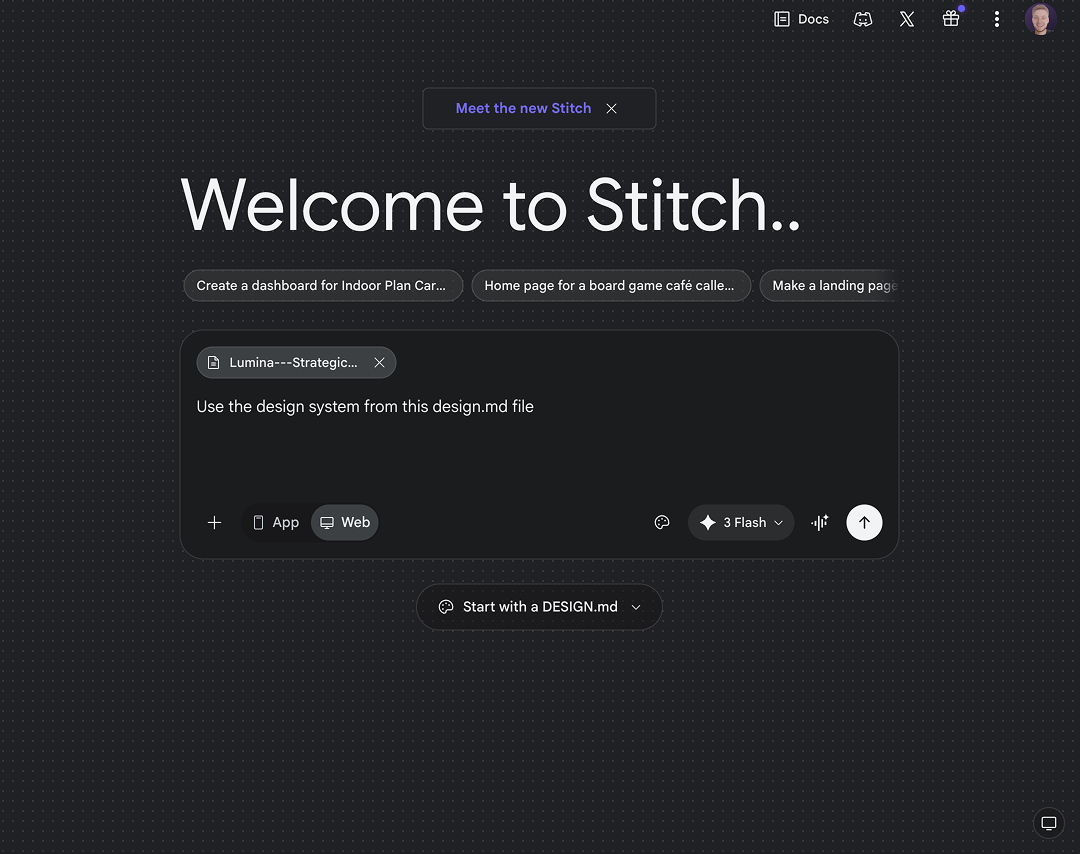Start voice input with the waveform icon
The image size is (1080, 854).
tap(820, 523)
